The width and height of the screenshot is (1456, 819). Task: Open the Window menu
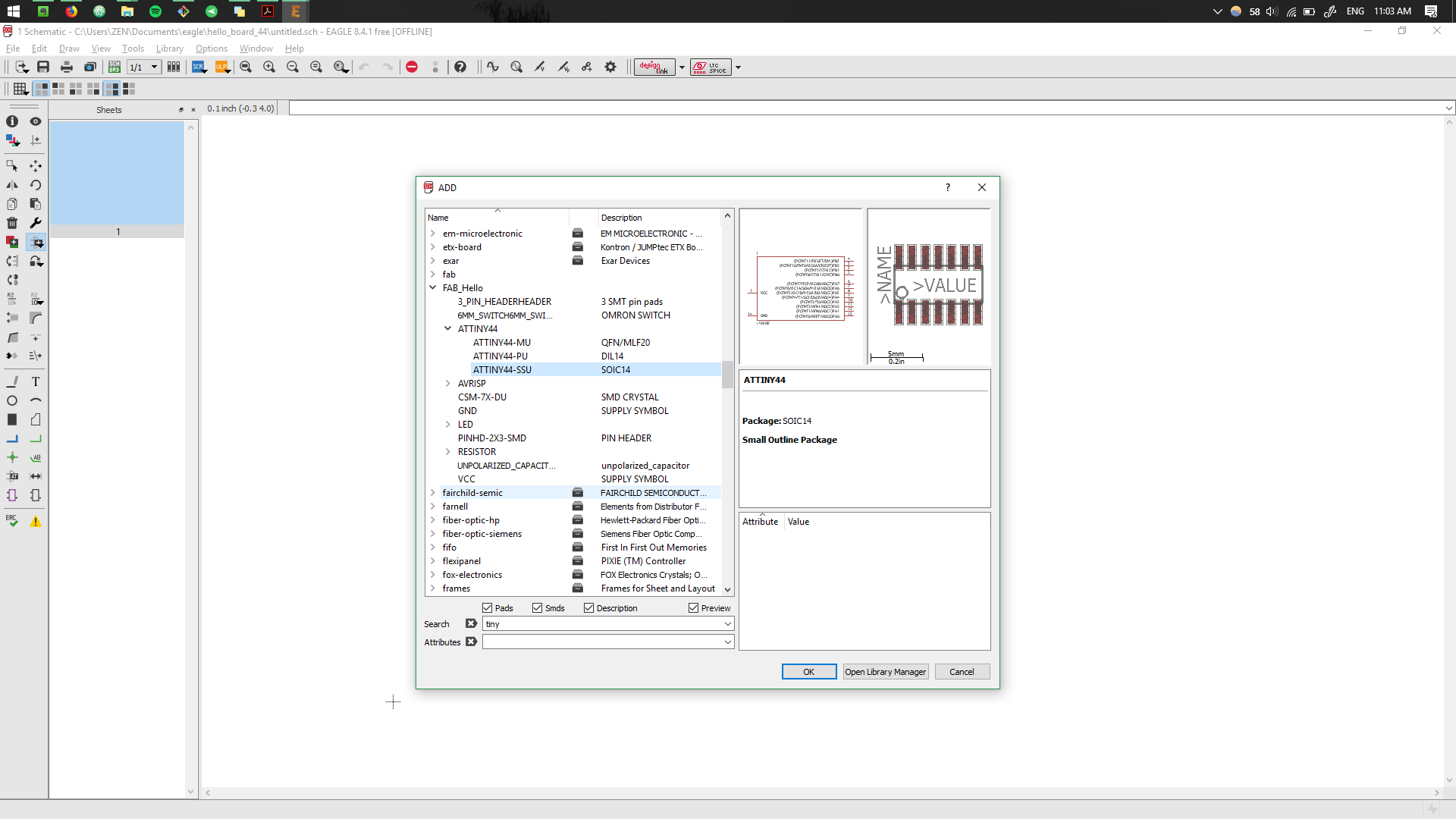[x=256, y=49]
